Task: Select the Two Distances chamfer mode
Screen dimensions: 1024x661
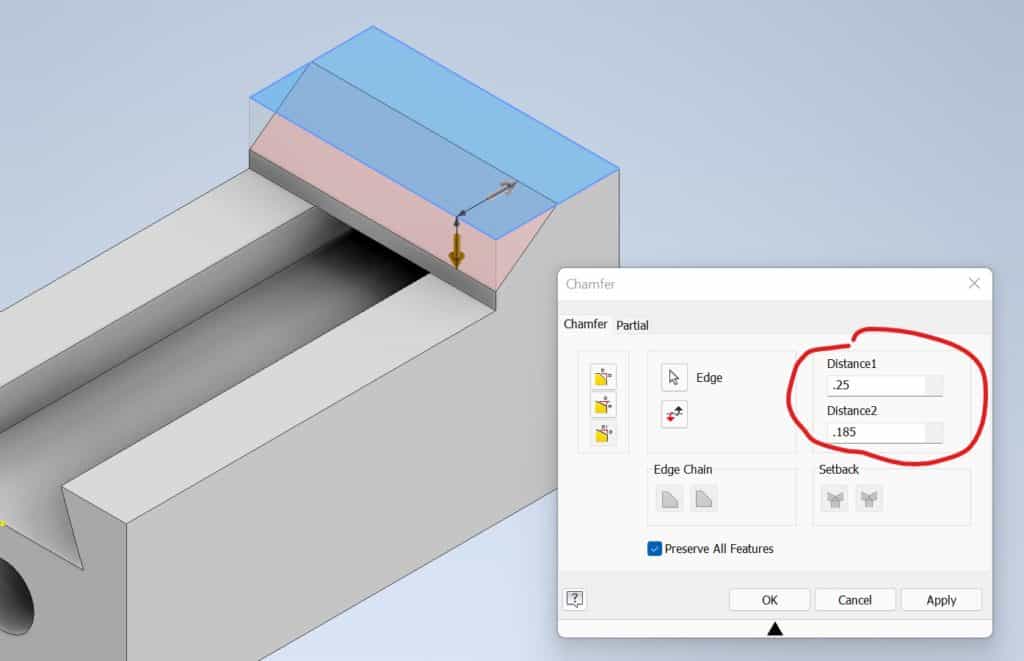Action: click(x=603, y=433)
